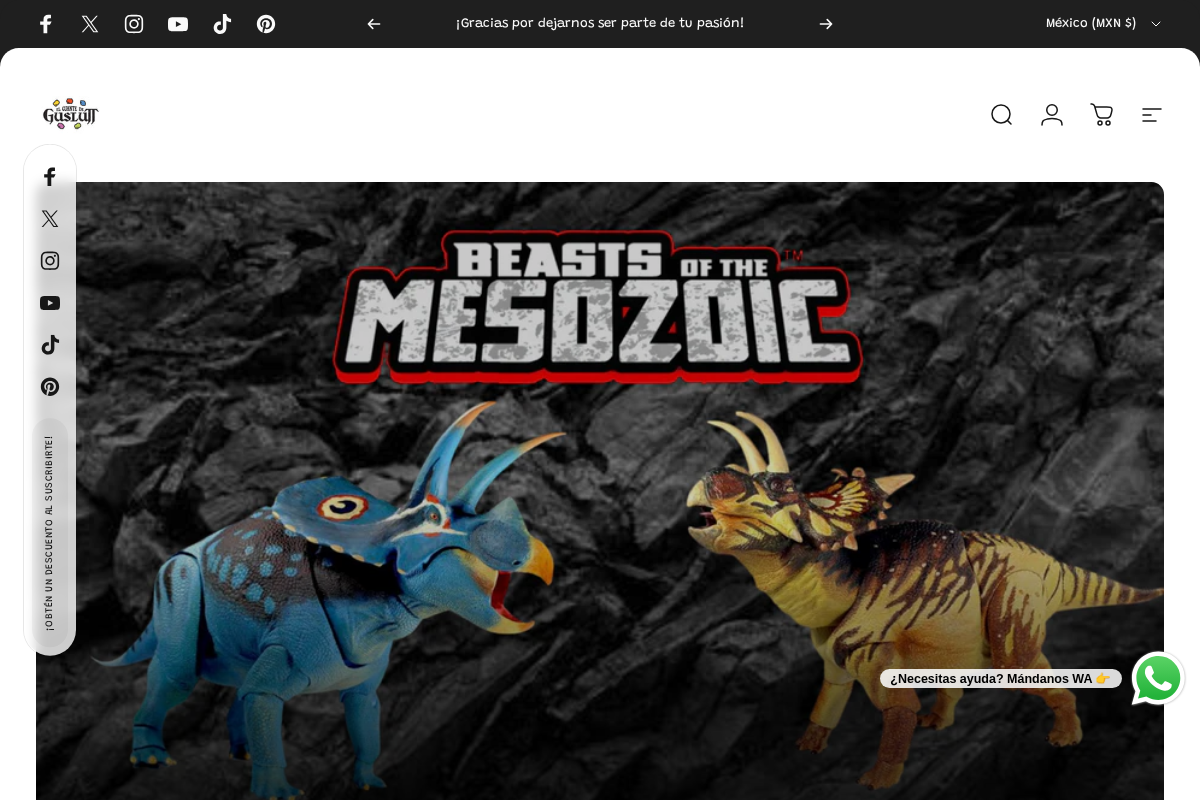Open the YouTube channel from the left sidebar
This screenshot has width=1200, height=800.
50,303
